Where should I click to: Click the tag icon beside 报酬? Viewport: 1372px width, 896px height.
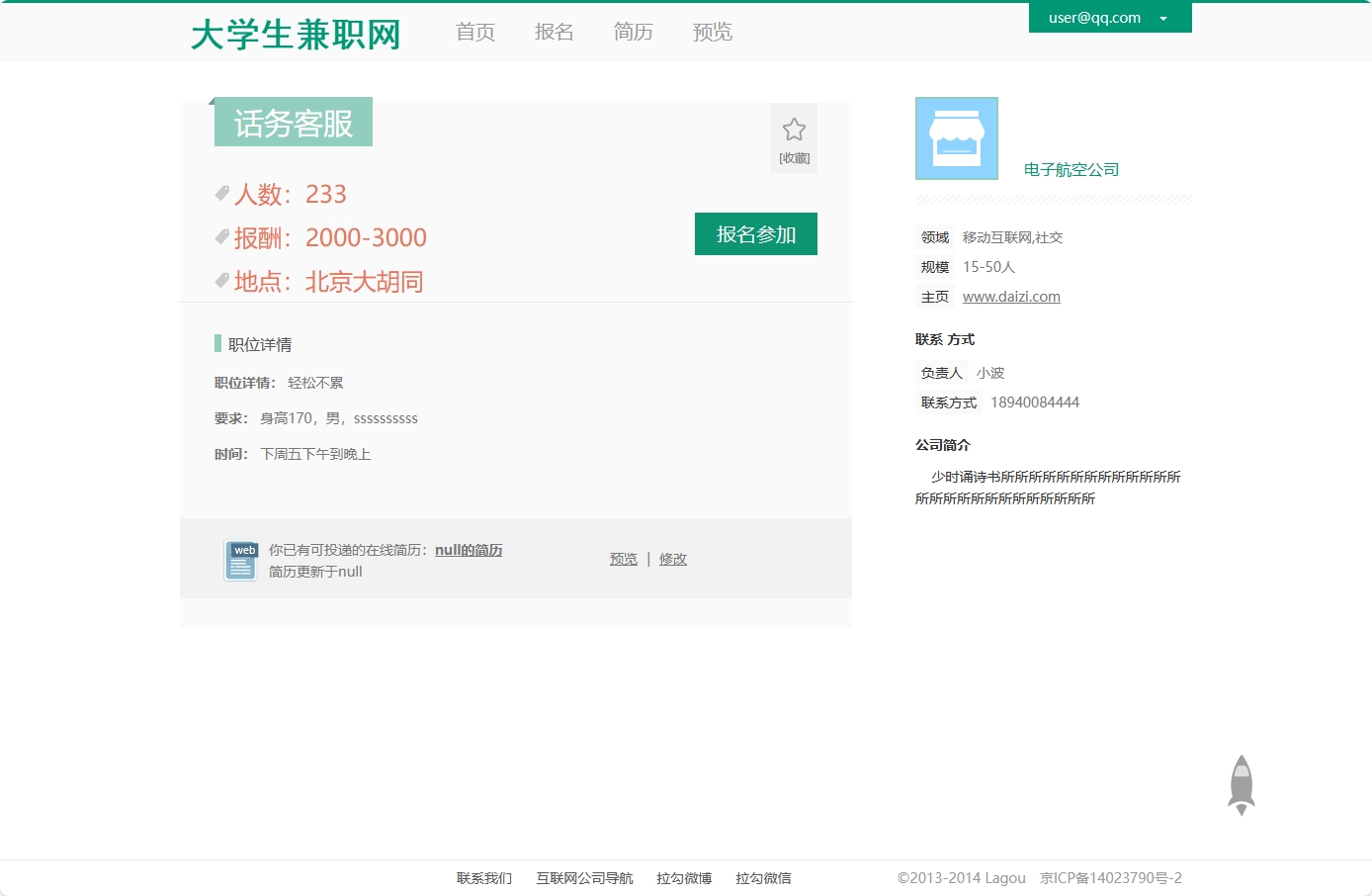click(x=221, y=237)
